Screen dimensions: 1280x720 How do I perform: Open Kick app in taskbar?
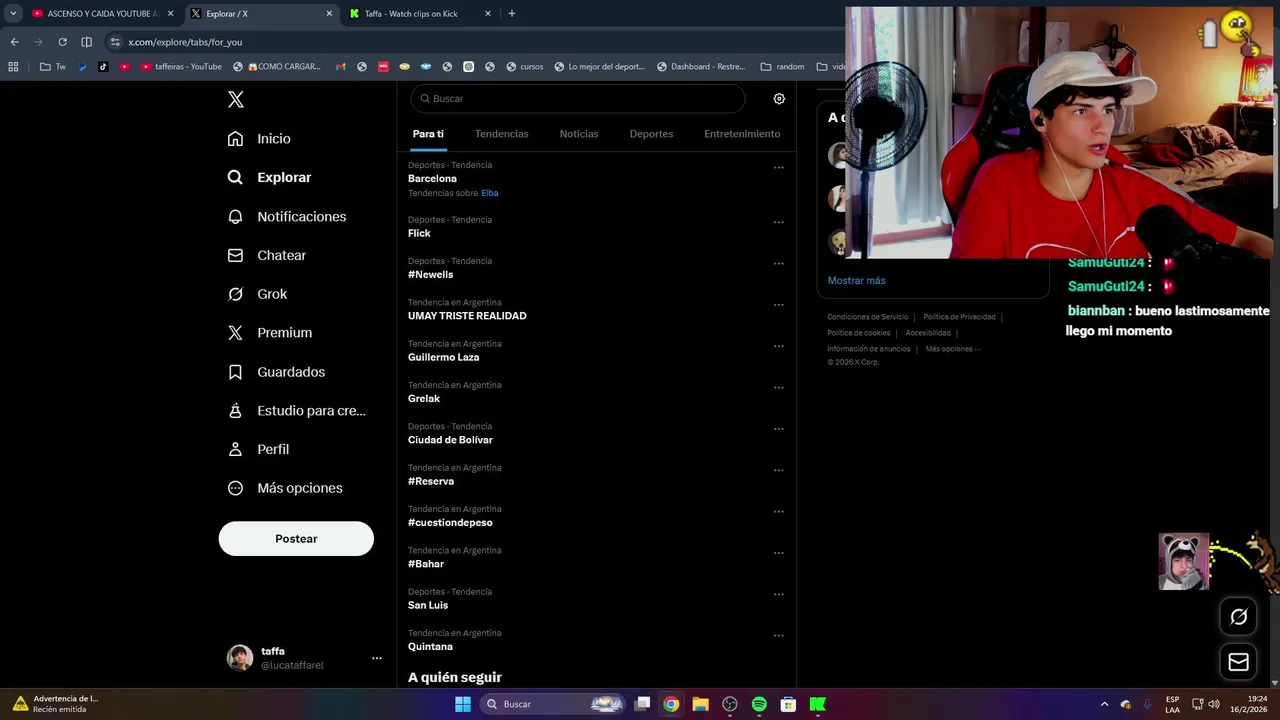click(x=817, y=704)
